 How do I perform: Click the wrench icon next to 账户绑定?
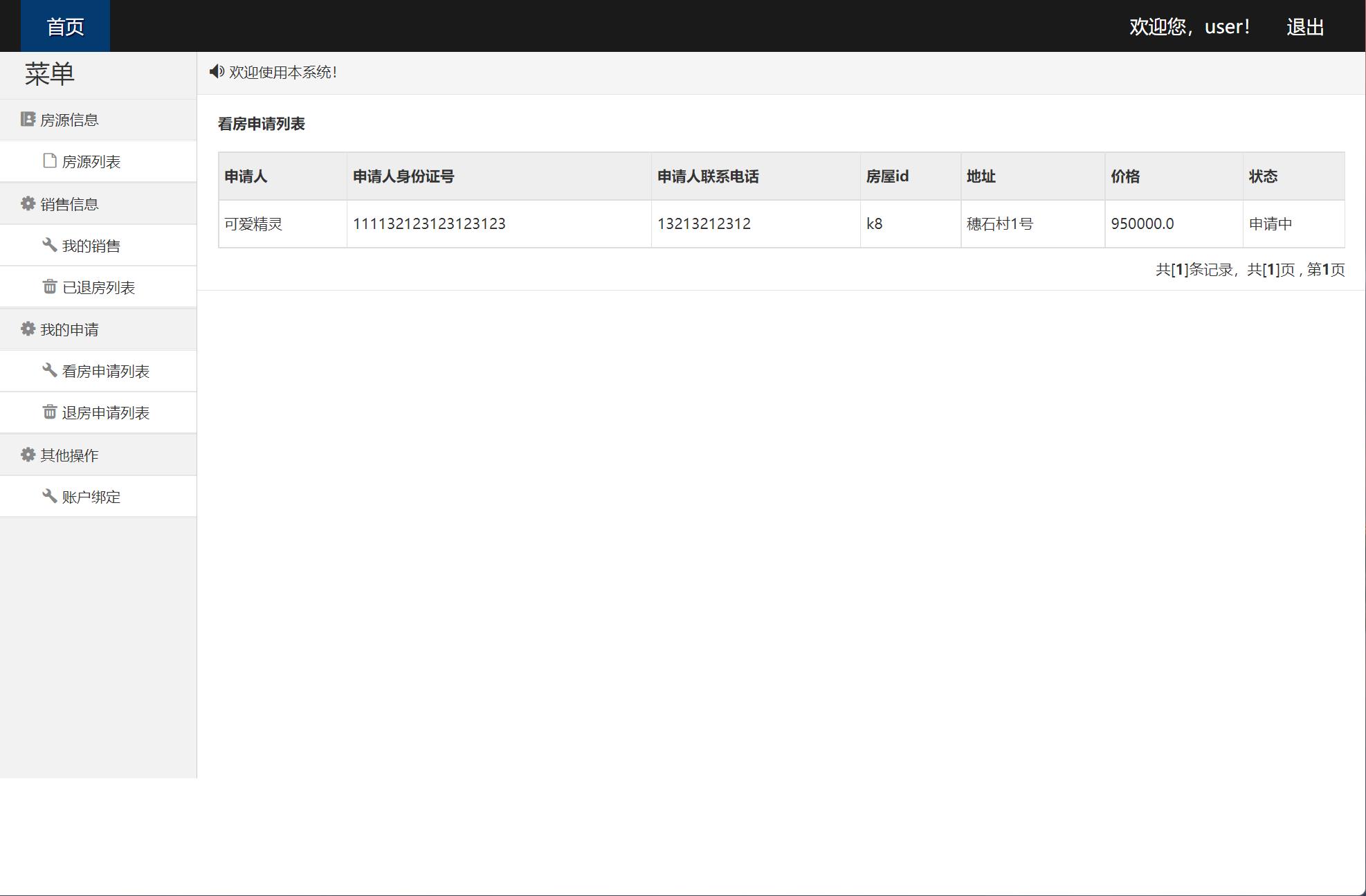(50, 496)
